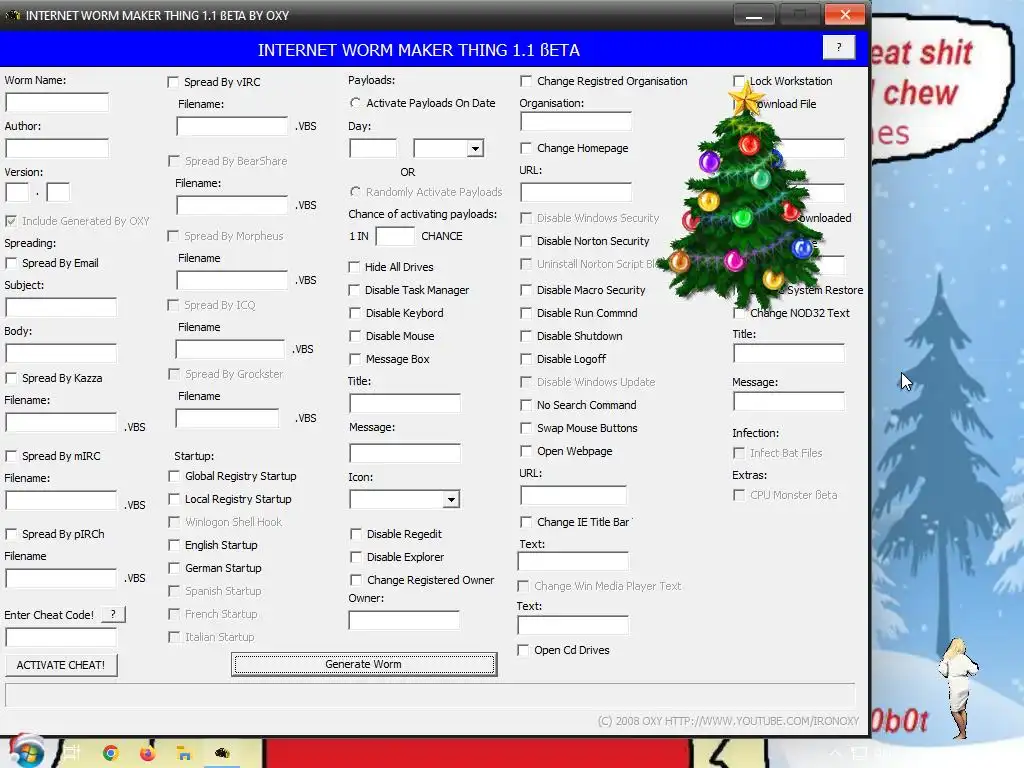The image size is (1024, 768).
Task: Focus the email Body text box
Action: [61, 353]
